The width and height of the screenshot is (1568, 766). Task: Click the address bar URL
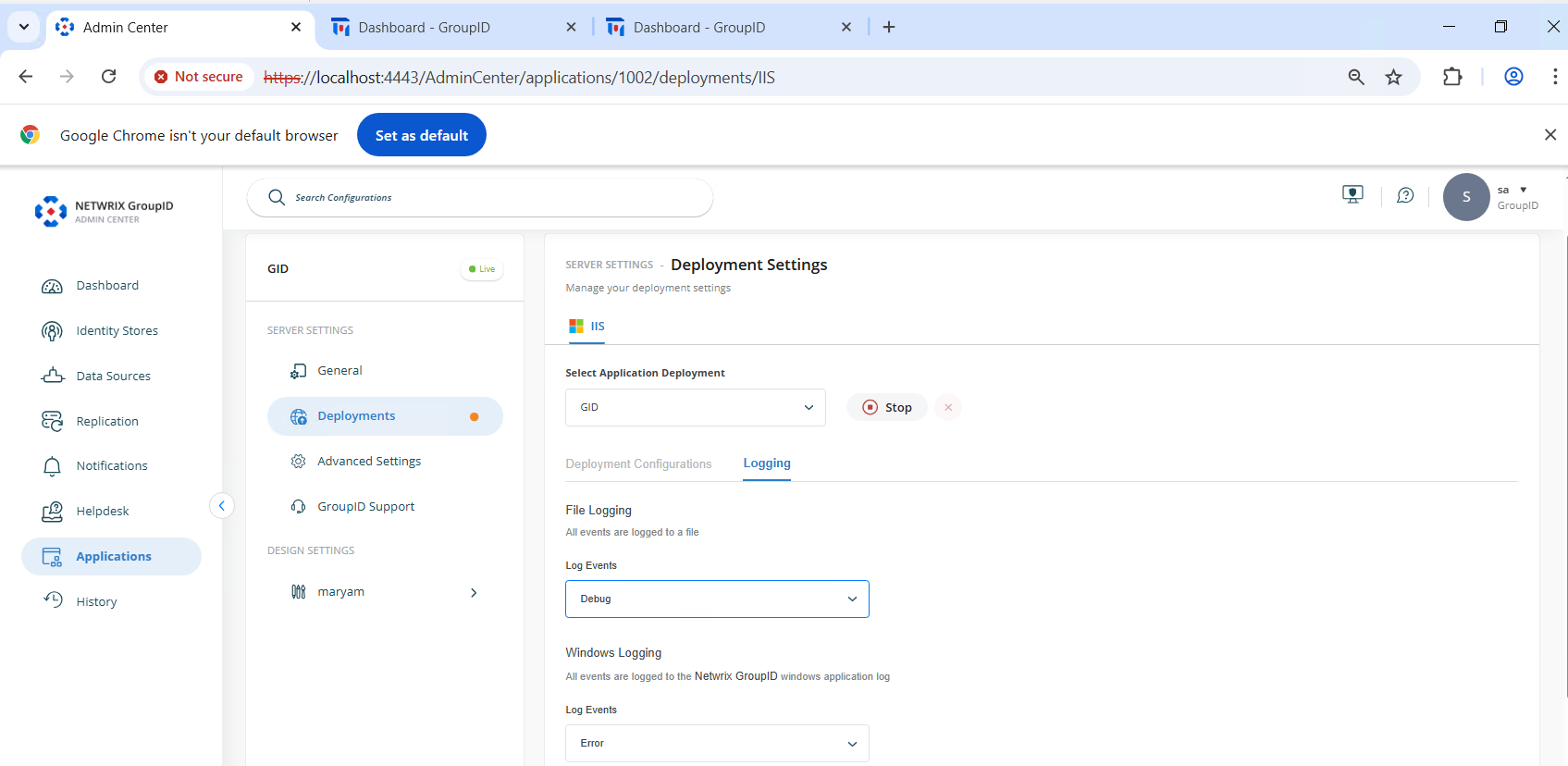click(519, 78)
